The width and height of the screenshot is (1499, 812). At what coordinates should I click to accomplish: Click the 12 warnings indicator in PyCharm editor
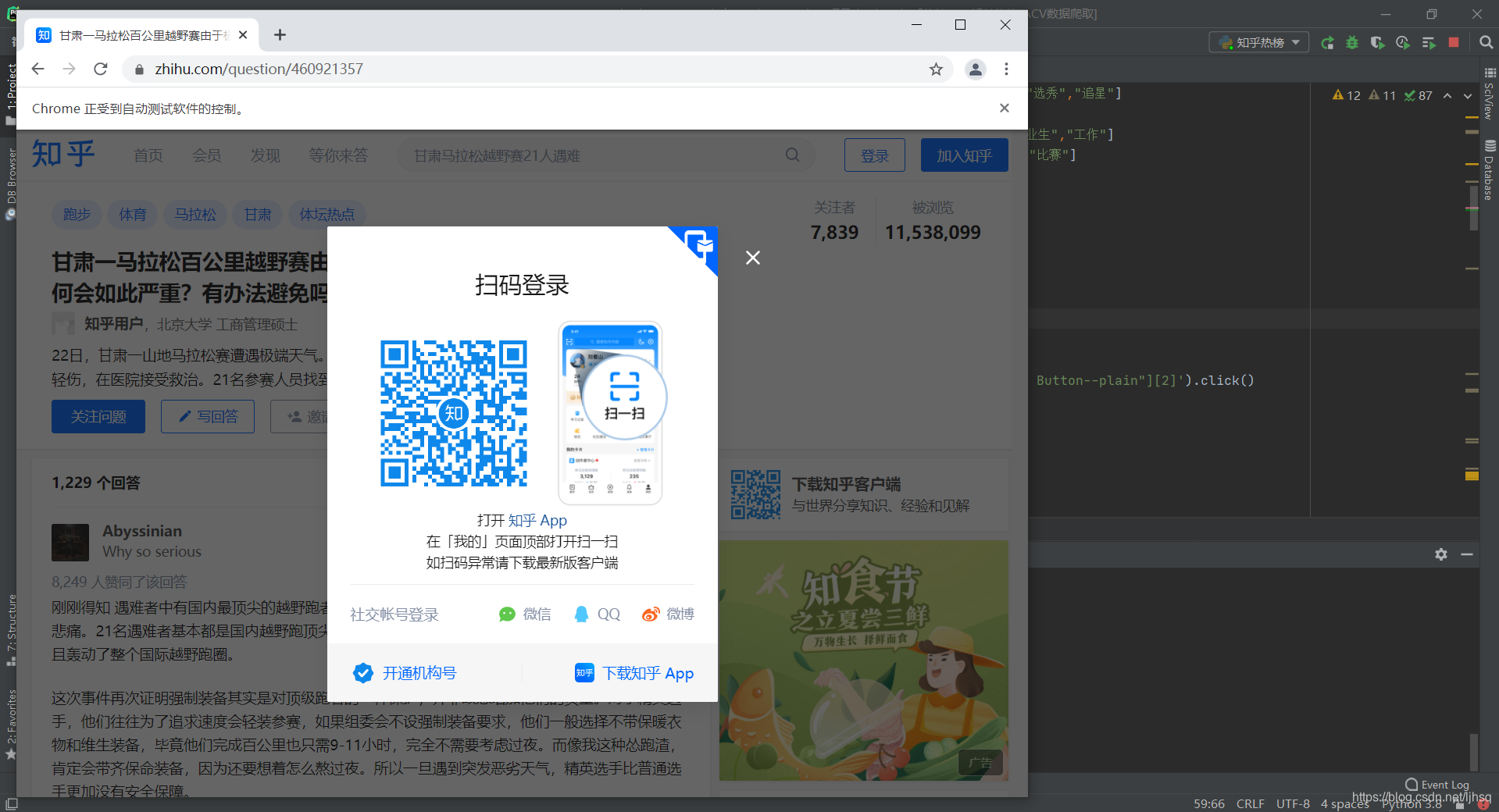[x=1346, y=95]
